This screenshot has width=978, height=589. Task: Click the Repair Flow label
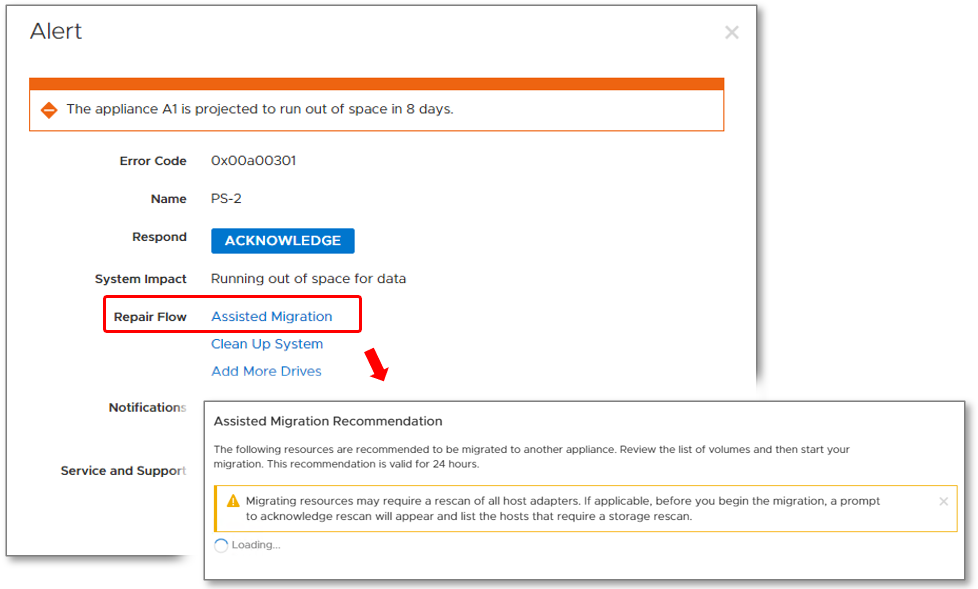coord(150,317)
